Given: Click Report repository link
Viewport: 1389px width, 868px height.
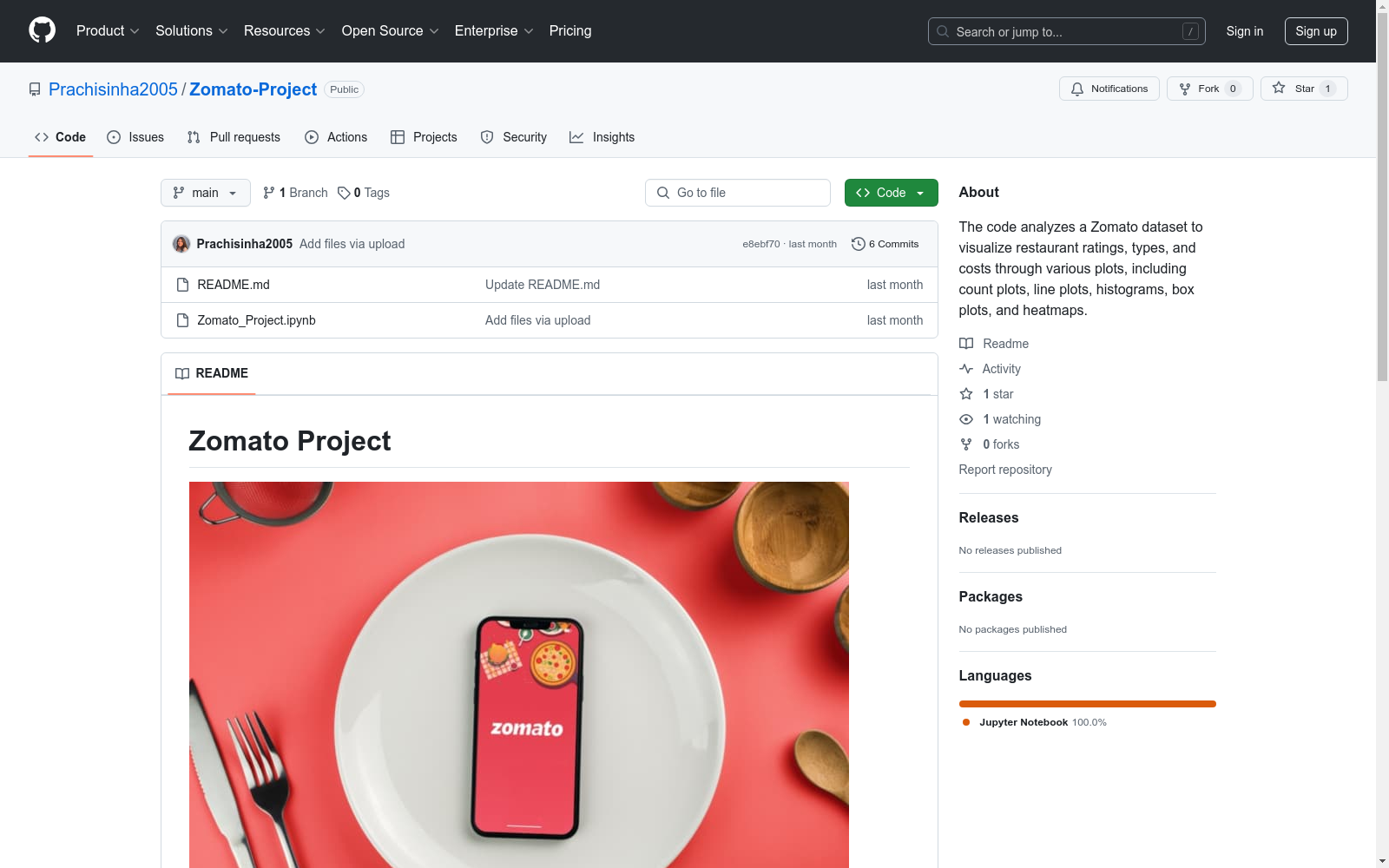Looking at the screenshot, I should click(1005, 470).
